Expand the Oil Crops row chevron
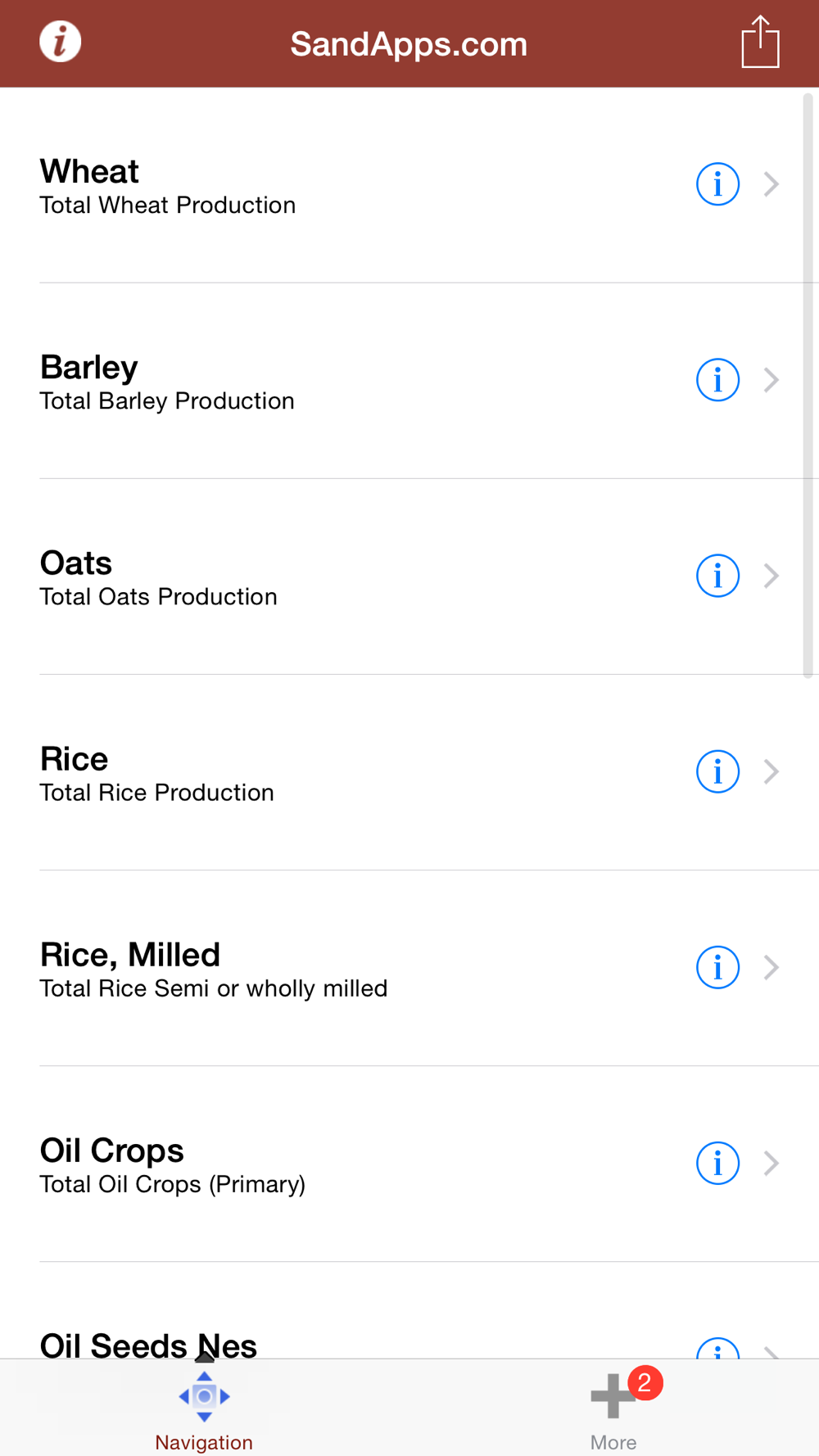This screenshot has width=819, height=1456. pos(771,1163)
